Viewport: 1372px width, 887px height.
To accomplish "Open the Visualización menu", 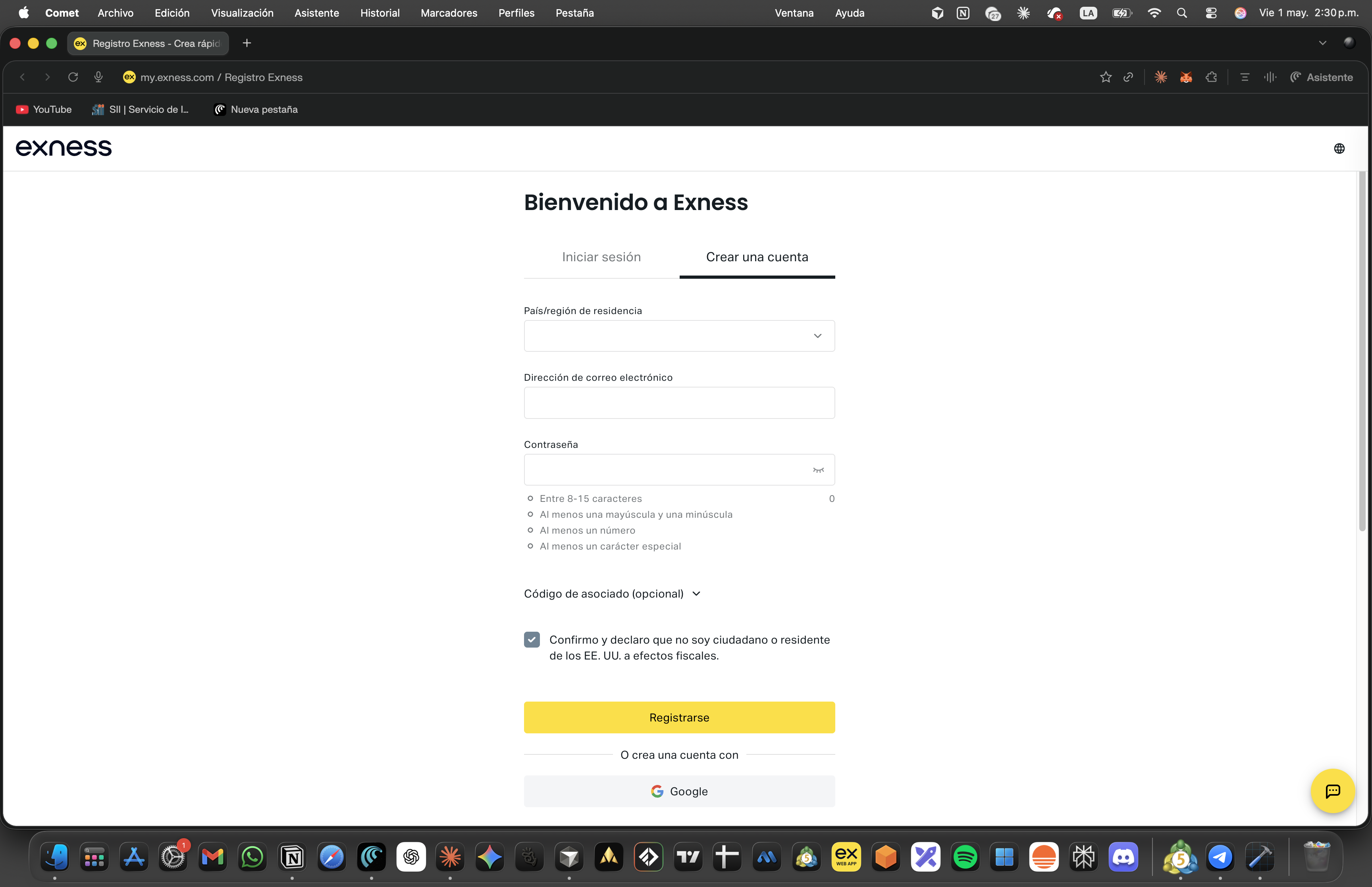I will click(243, 13).
